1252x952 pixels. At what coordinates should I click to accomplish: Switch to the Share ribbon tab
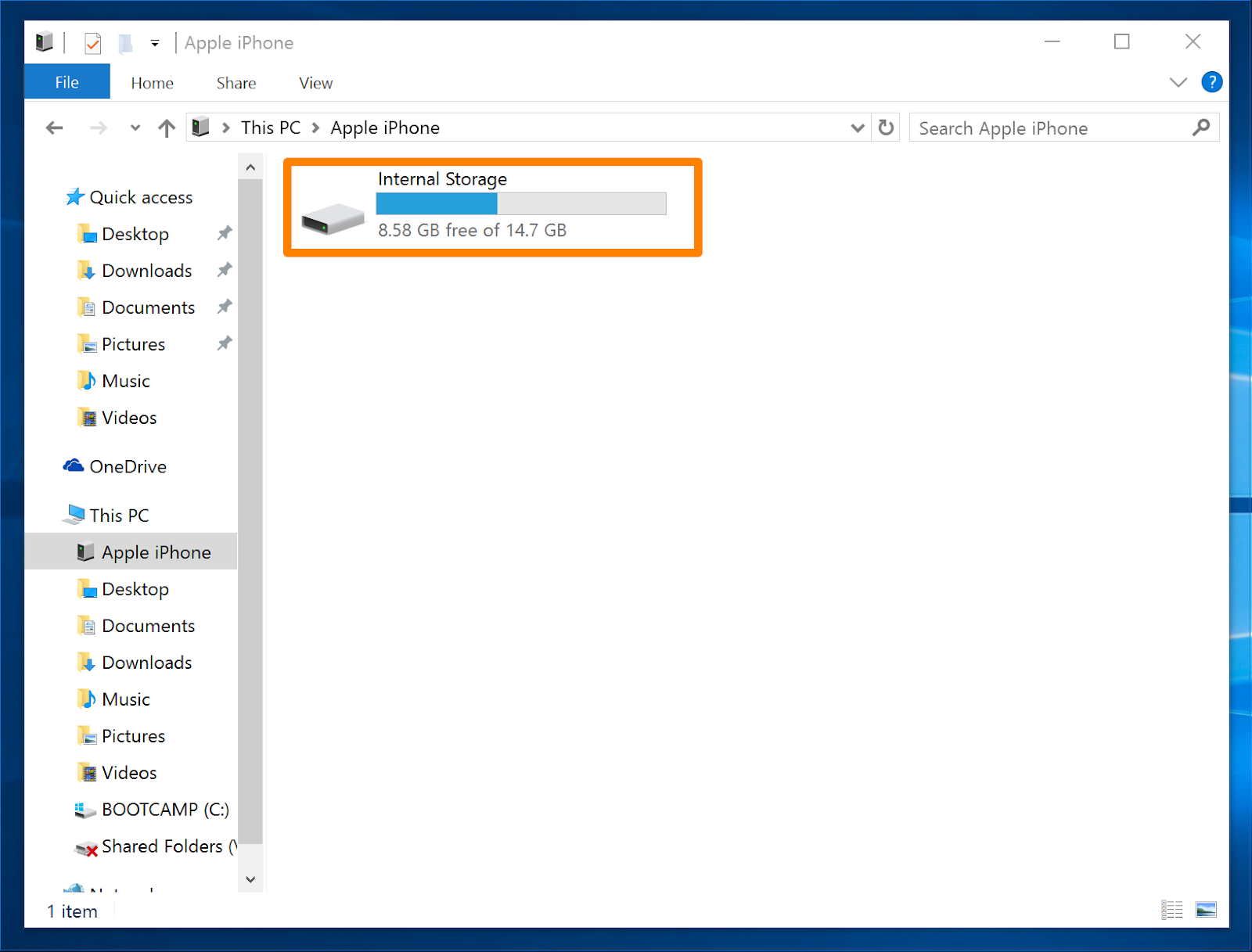pyautogui.click(x=236, y=83)
